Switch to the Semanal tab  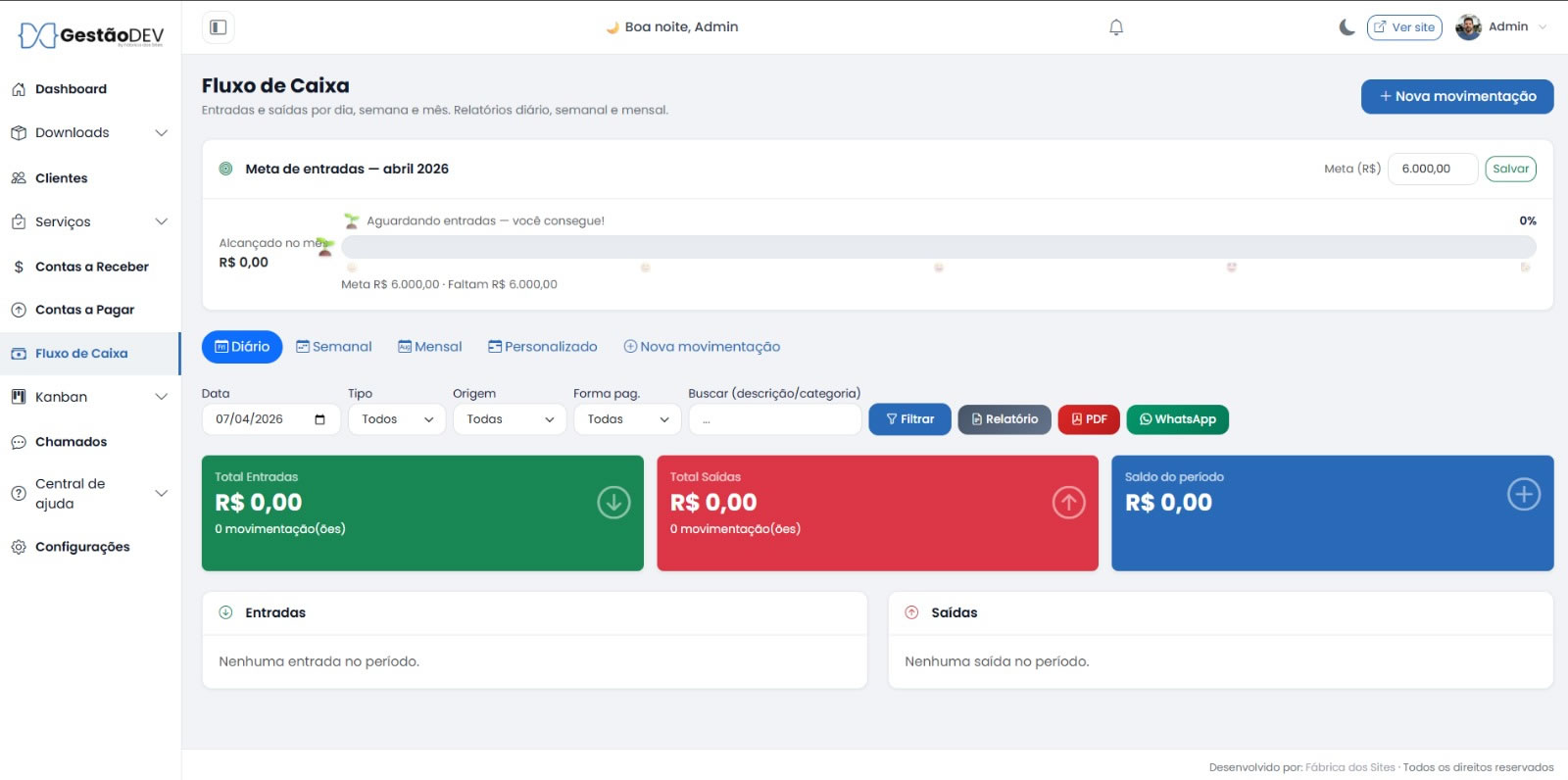click(x=334, y=347)
